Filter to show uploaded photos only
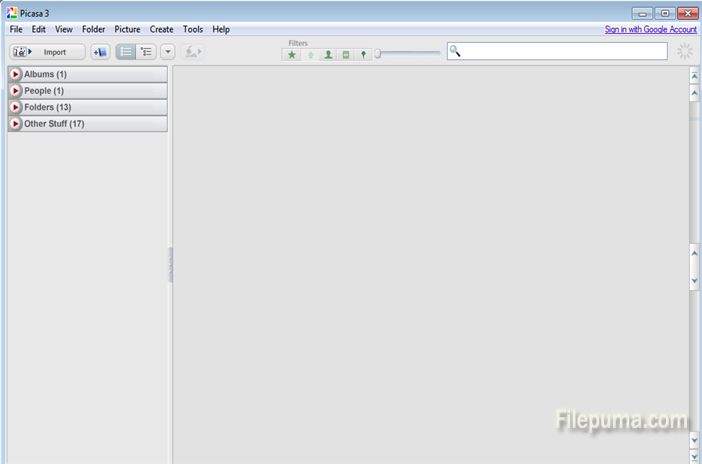This screenshot has height=464, width=702. pos(310,55)
